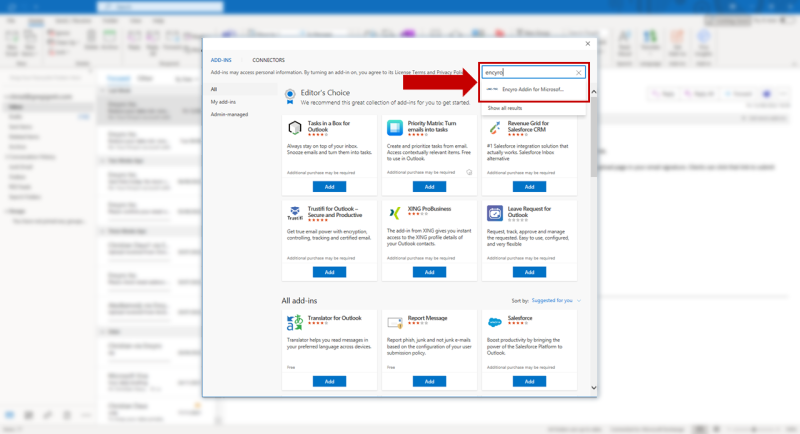
Task: Open the Report Message title
Action: point(427,318)
